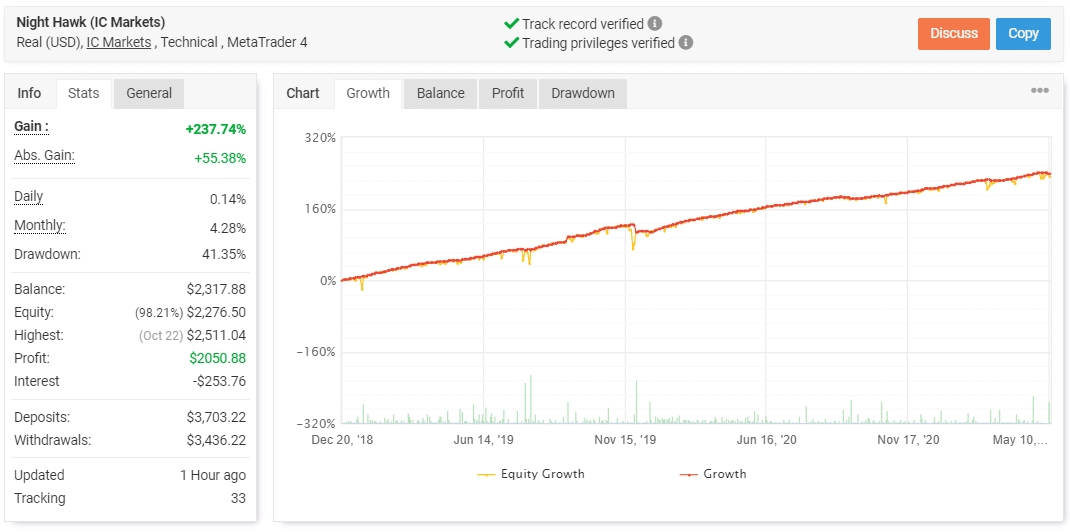
Task: Open the IC Markets broker link
Action: pos(119,42)
